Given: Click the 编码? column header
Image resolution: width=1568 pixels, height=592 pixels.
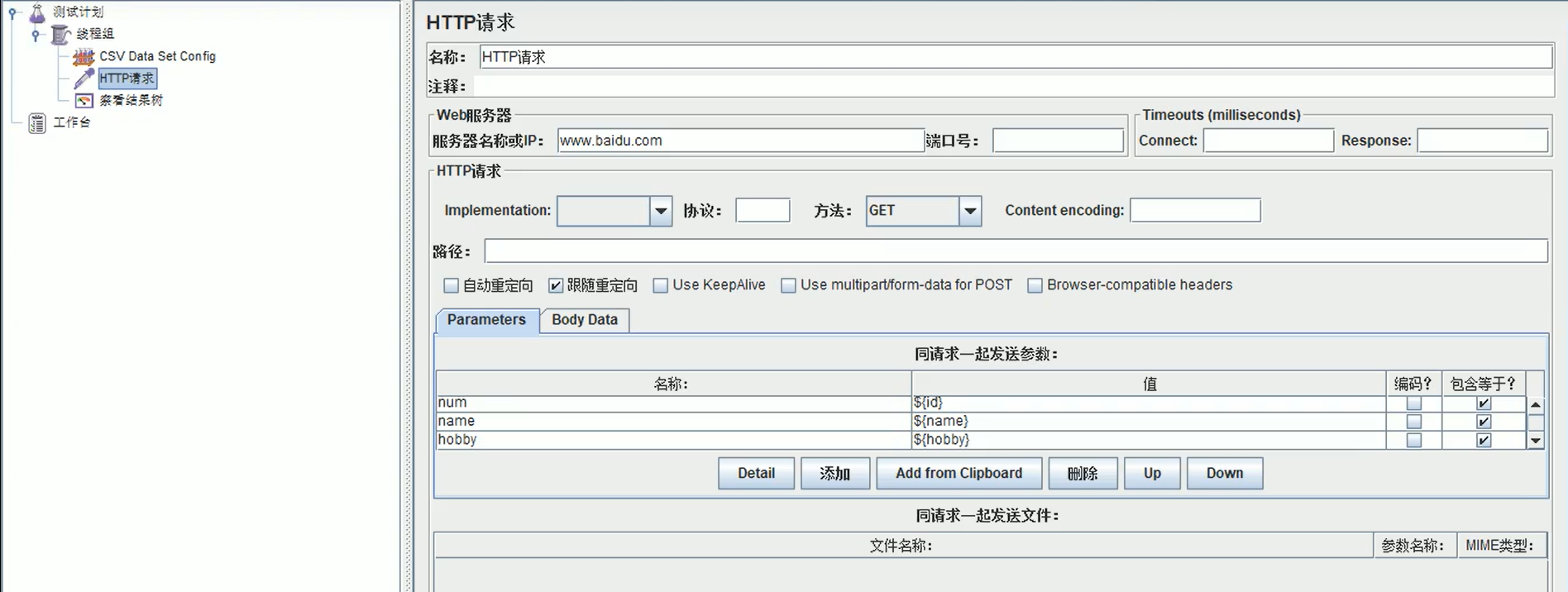Looking at the screenshot, I should click(1413, 384).
